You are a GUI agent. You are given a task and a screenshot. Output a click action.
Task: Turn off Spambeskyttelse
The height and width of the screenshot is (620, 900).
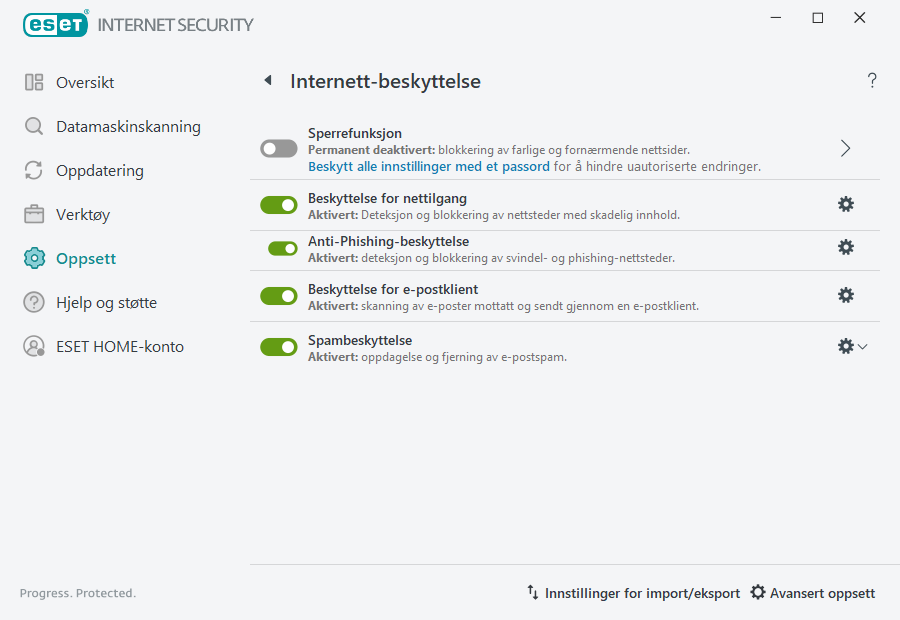pyautogui.click(x=279, y=346)
